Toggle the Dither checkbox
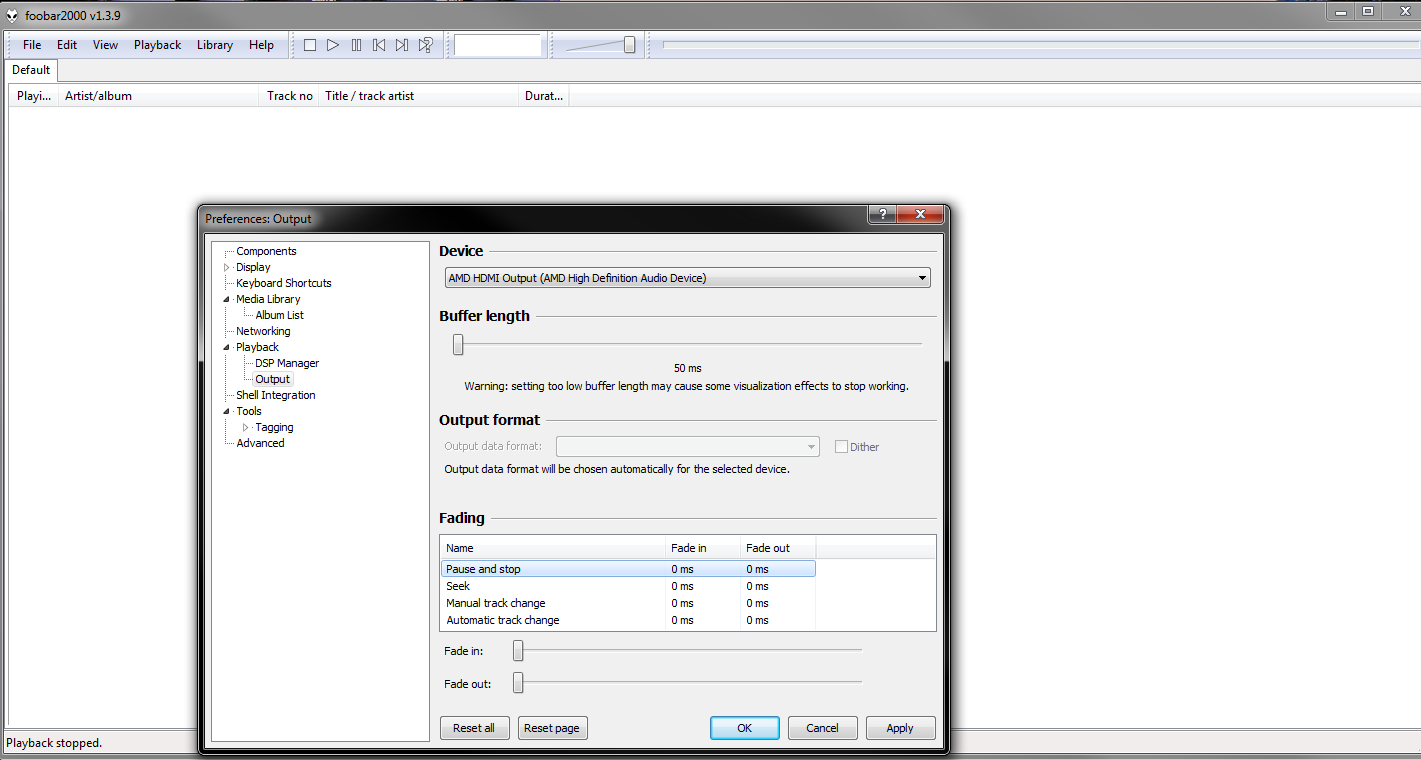This screenshot has height=760, width=1421. 841,447
